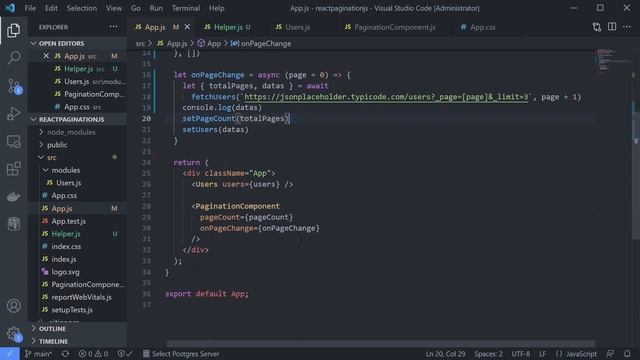Click the Explorer more actions ellipsis
This screenshot has width=640, height=360.
(113, 27)
